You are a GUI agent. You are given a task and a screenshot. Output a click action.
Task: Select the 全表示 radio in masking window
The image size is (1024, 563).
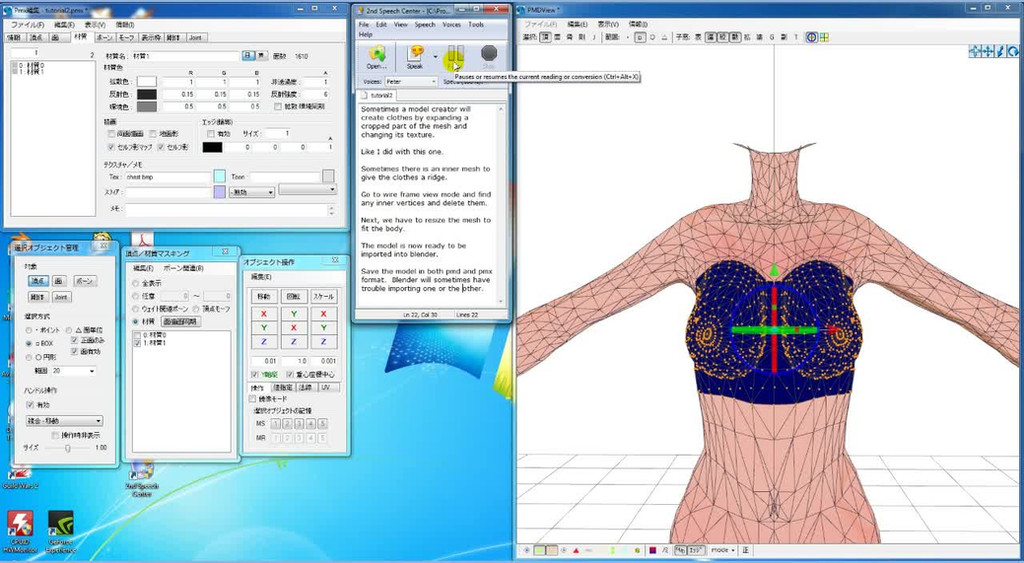[136, 283]
